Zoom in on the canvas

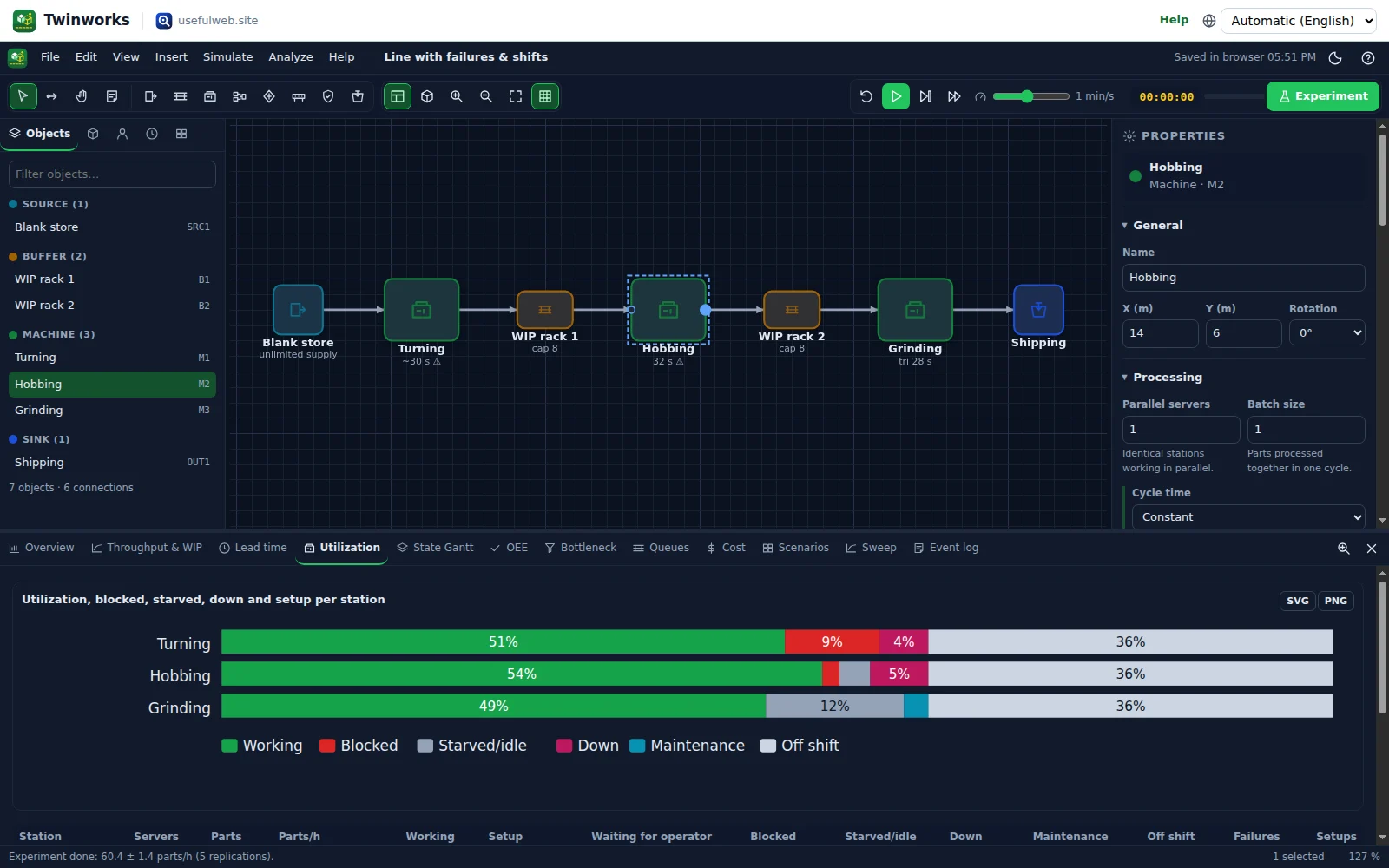[x=457, y=96]
